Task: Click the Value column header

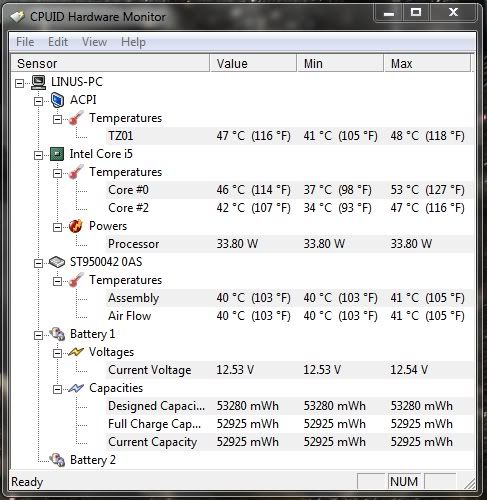Action: tap(253, 63)
